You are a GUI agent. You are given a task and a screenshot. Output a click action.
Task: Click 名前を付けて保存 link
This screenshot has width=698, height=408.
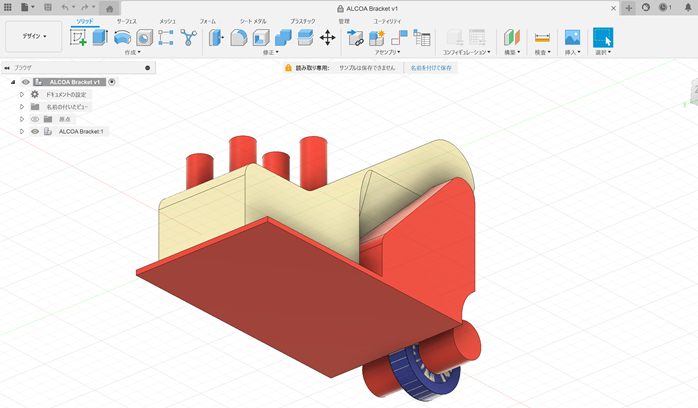point(431,68)
